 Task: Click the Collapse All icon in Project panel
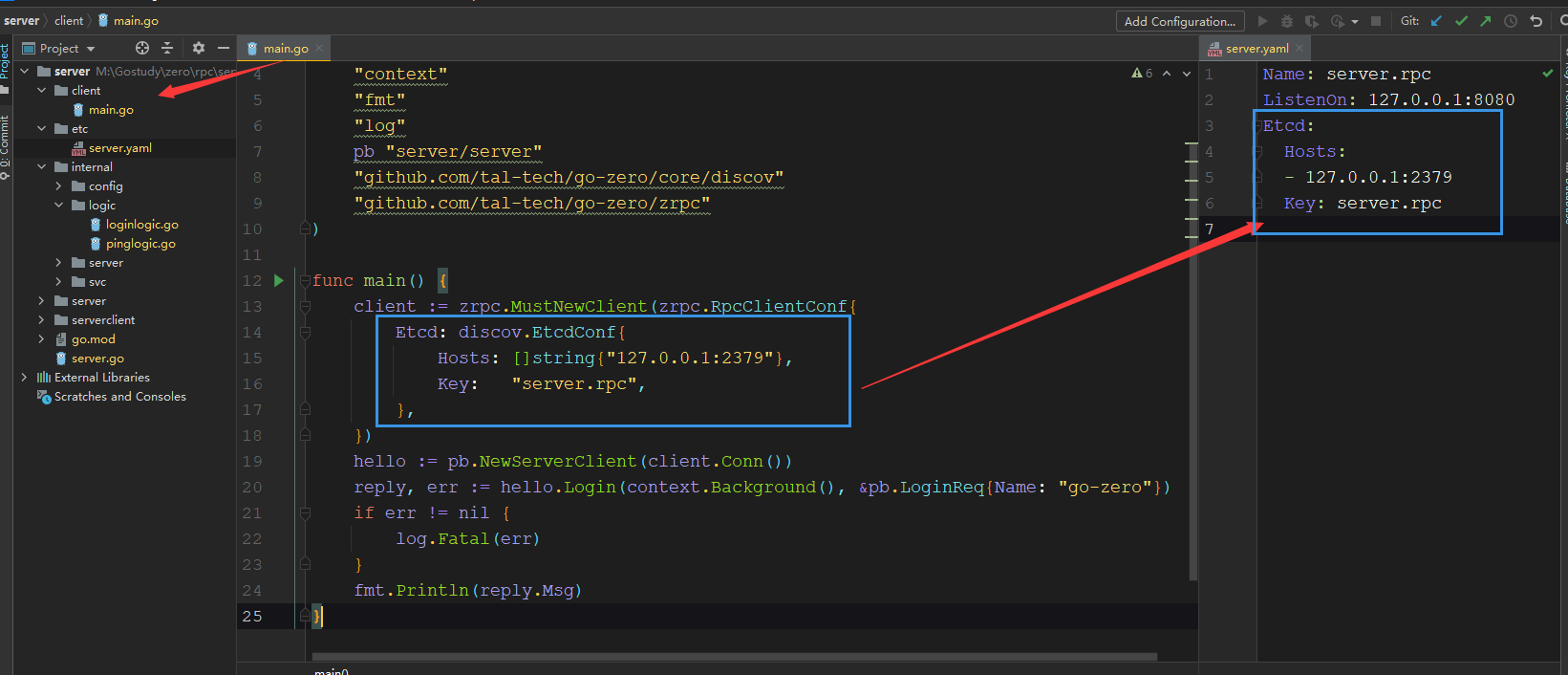click(167, 48)
